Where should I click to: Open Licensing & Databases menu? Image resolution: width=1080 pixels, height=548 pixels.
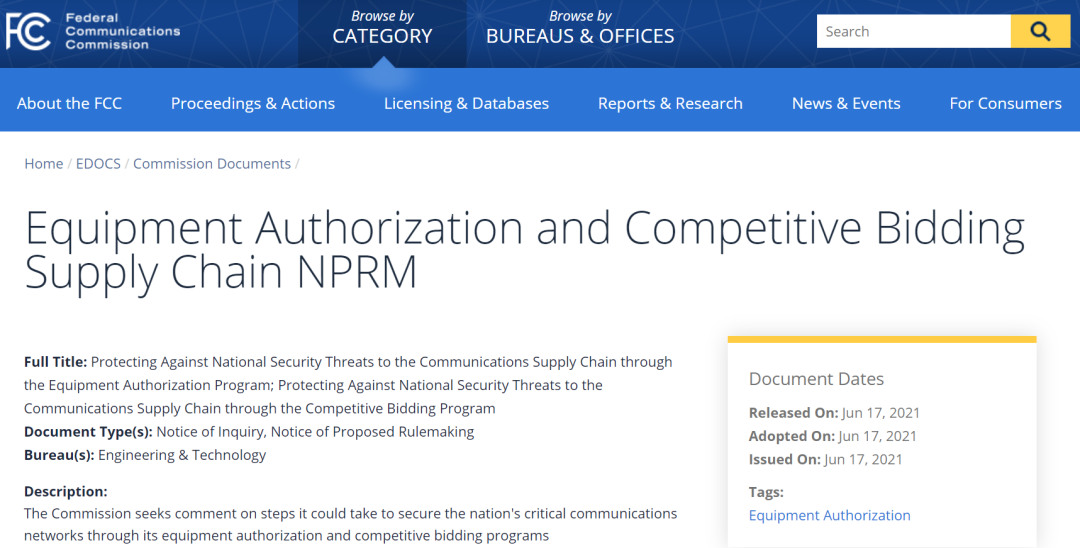coord(466,103)
